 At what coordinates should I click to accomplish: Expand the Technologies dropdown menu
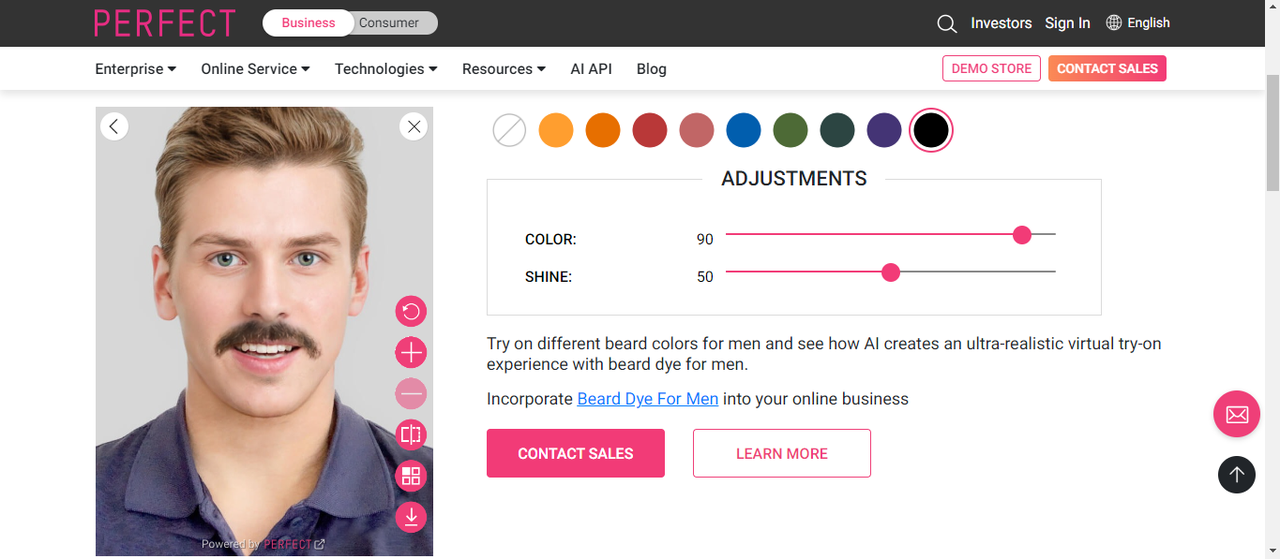[x=386, y=69]
